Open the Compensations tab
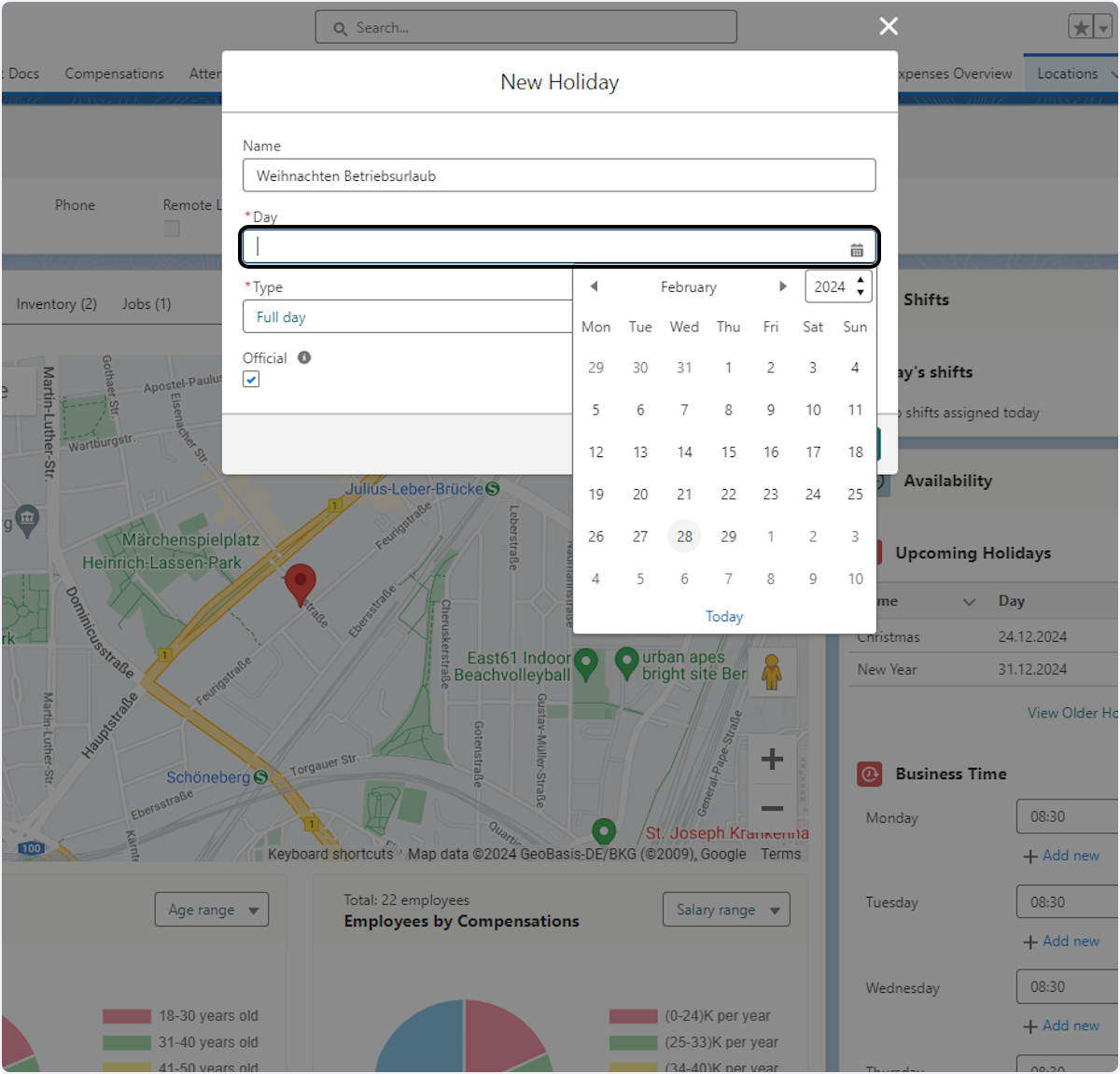The image size is (1120, 1074). 114,74
